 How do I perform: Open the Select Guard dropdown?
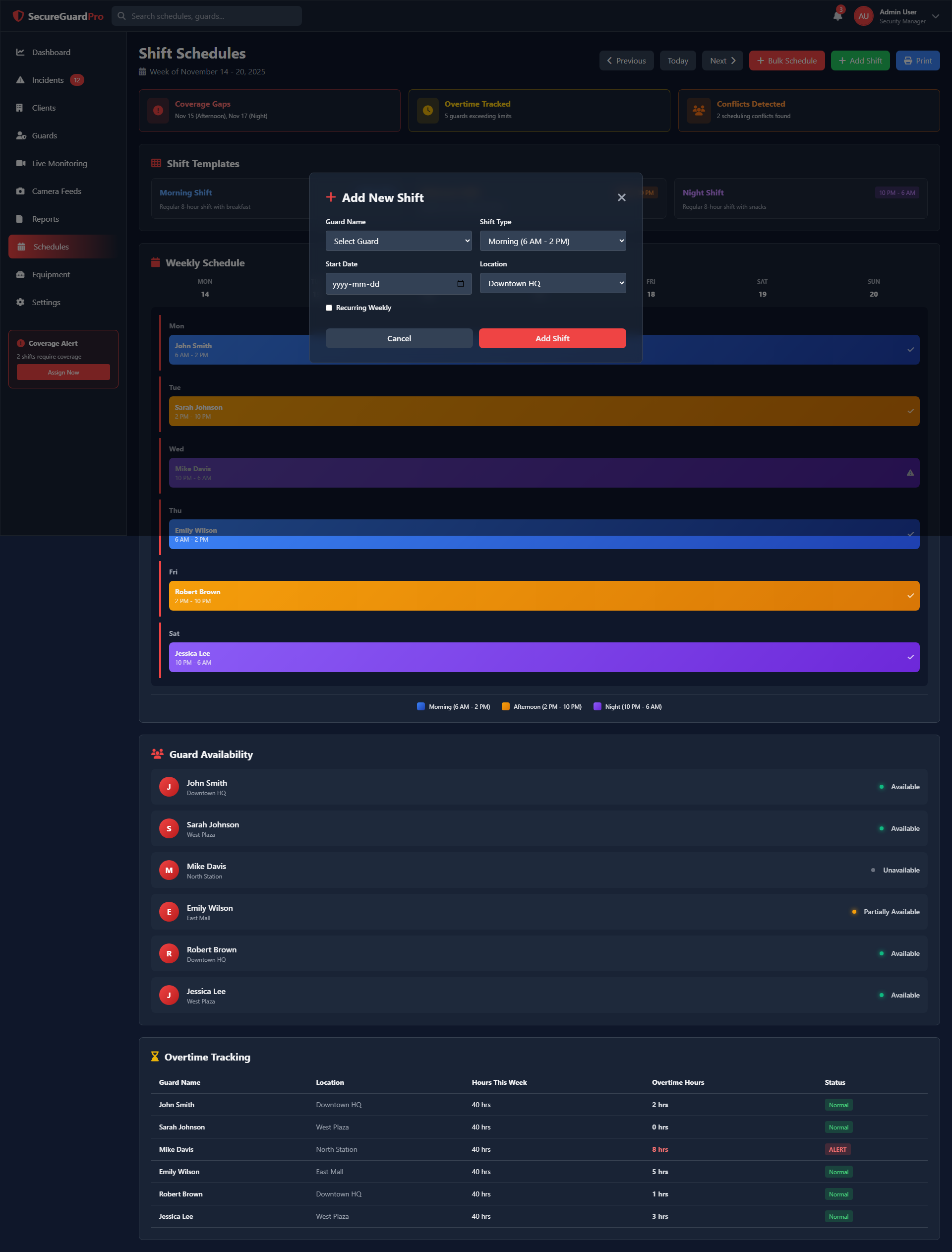click(398, 241)
